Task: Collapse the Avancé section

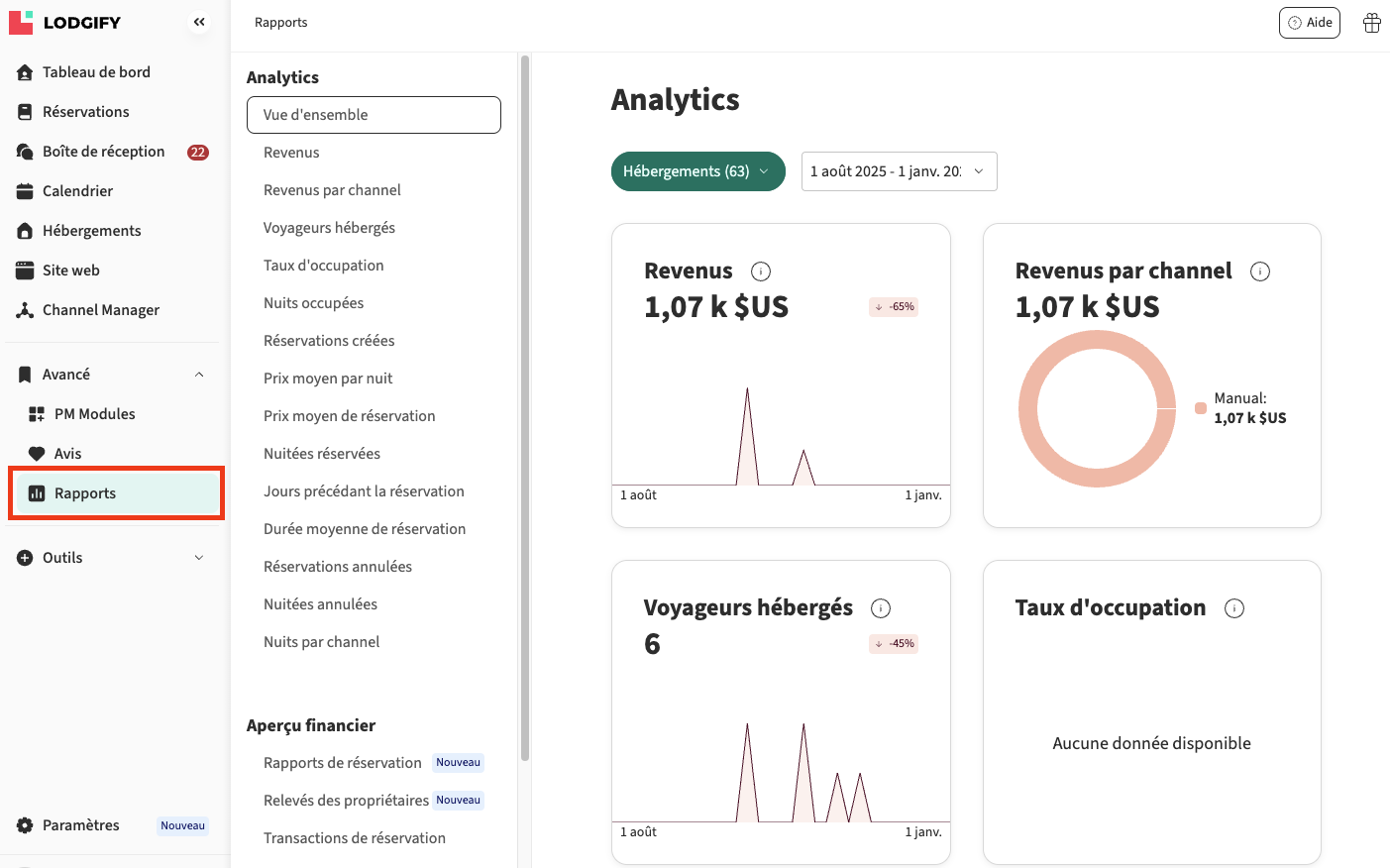Action: [x=199, y=375]
